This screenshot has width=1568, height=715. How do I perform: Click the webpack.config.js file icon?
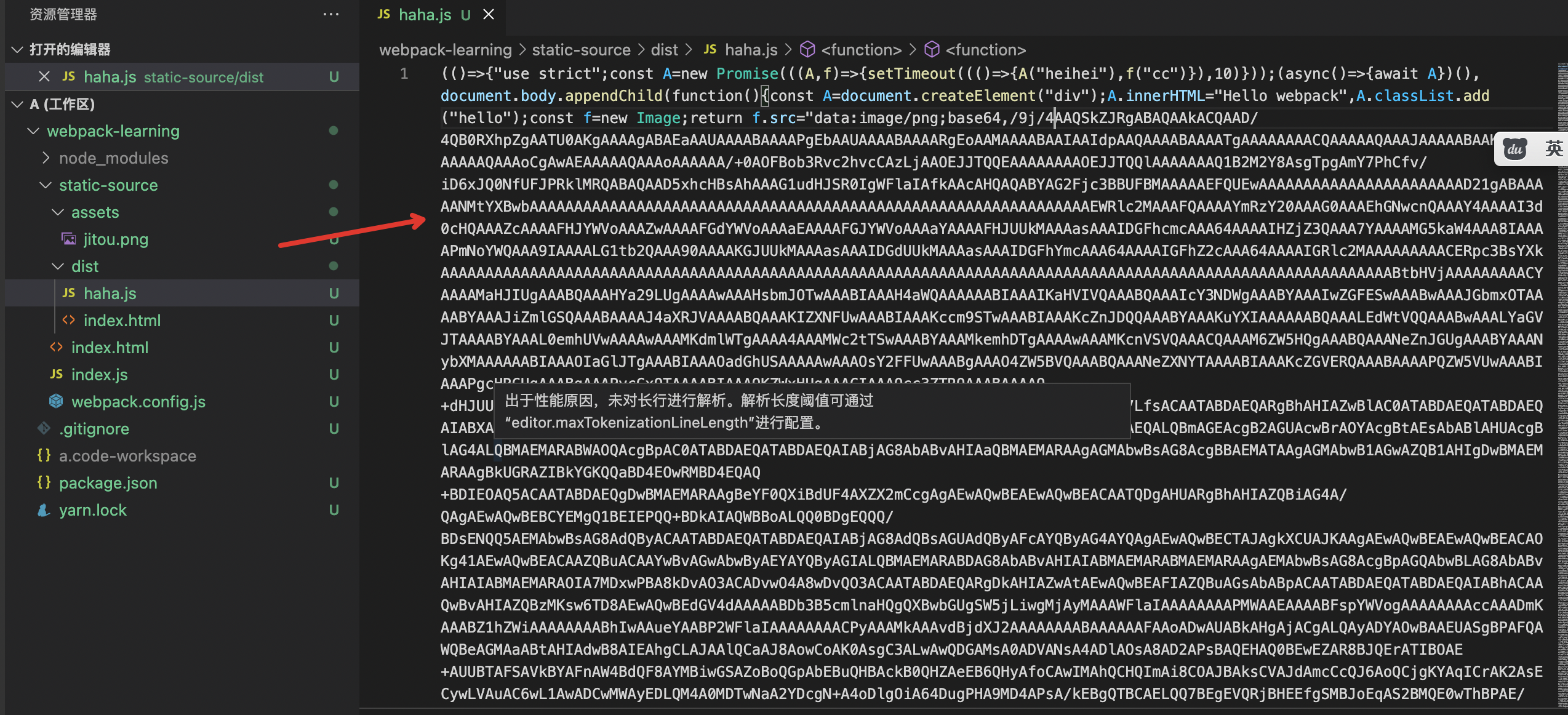[56, 402]
